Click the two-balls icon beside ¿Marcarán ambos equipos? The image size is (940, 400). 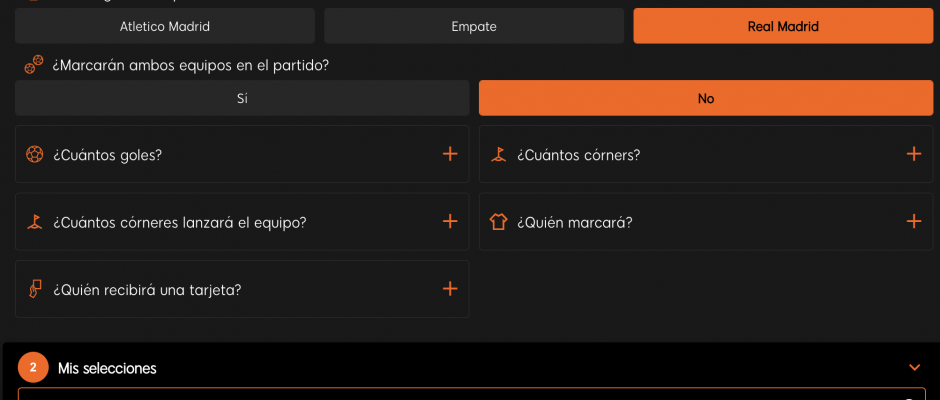point(34,65)
